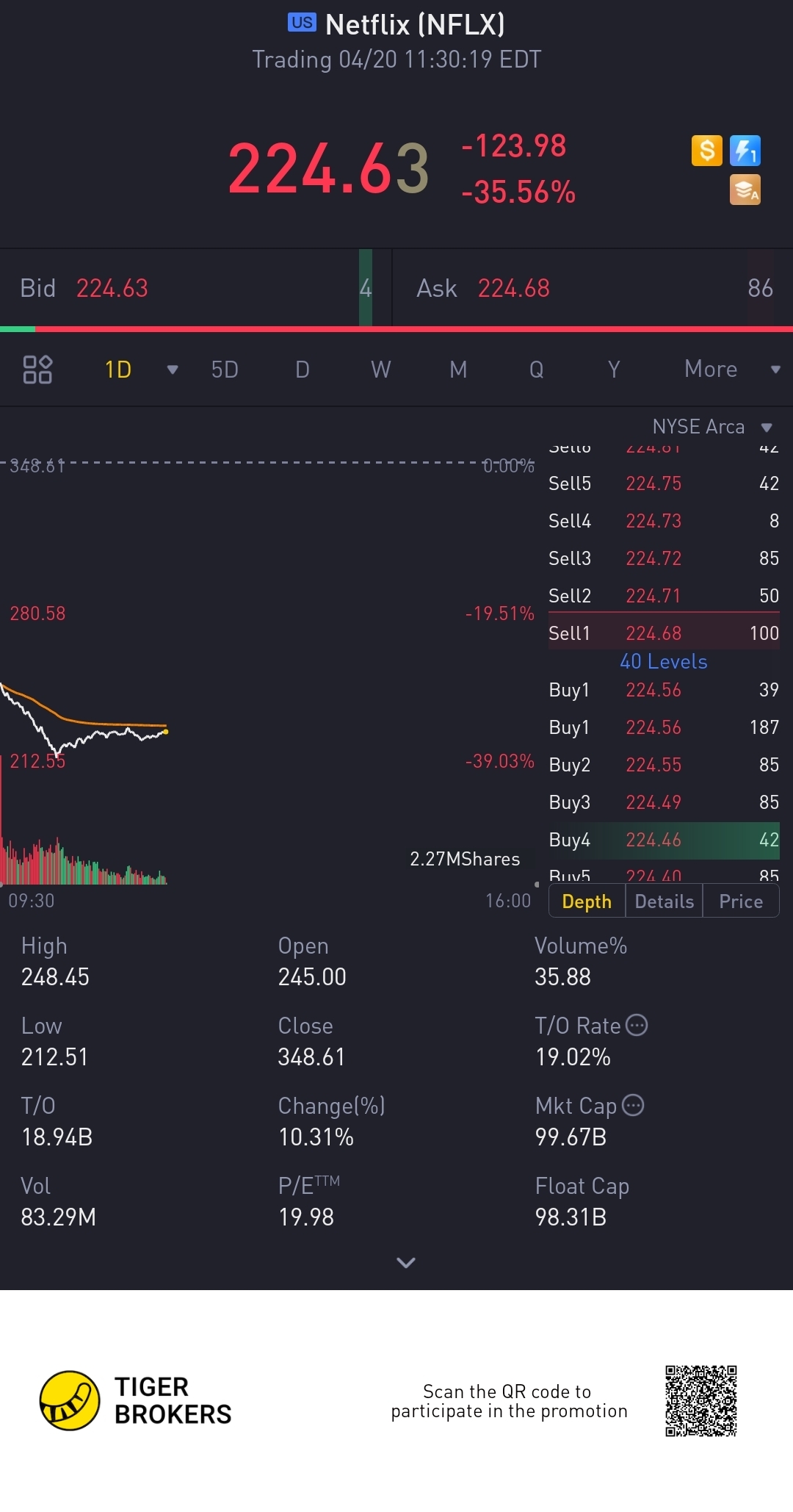Tap the Open 245.00 value

click(x=312, y=977)
